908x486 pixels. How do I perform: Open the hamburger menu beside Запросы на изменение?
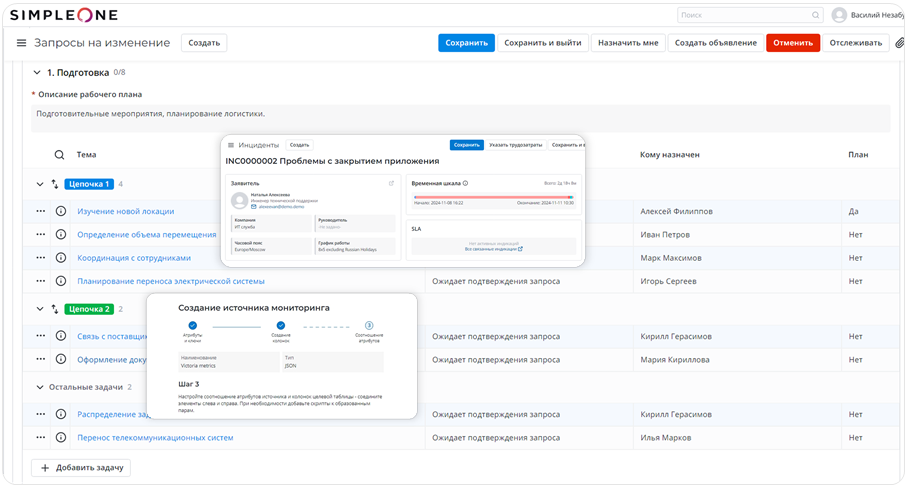point(21,43)
